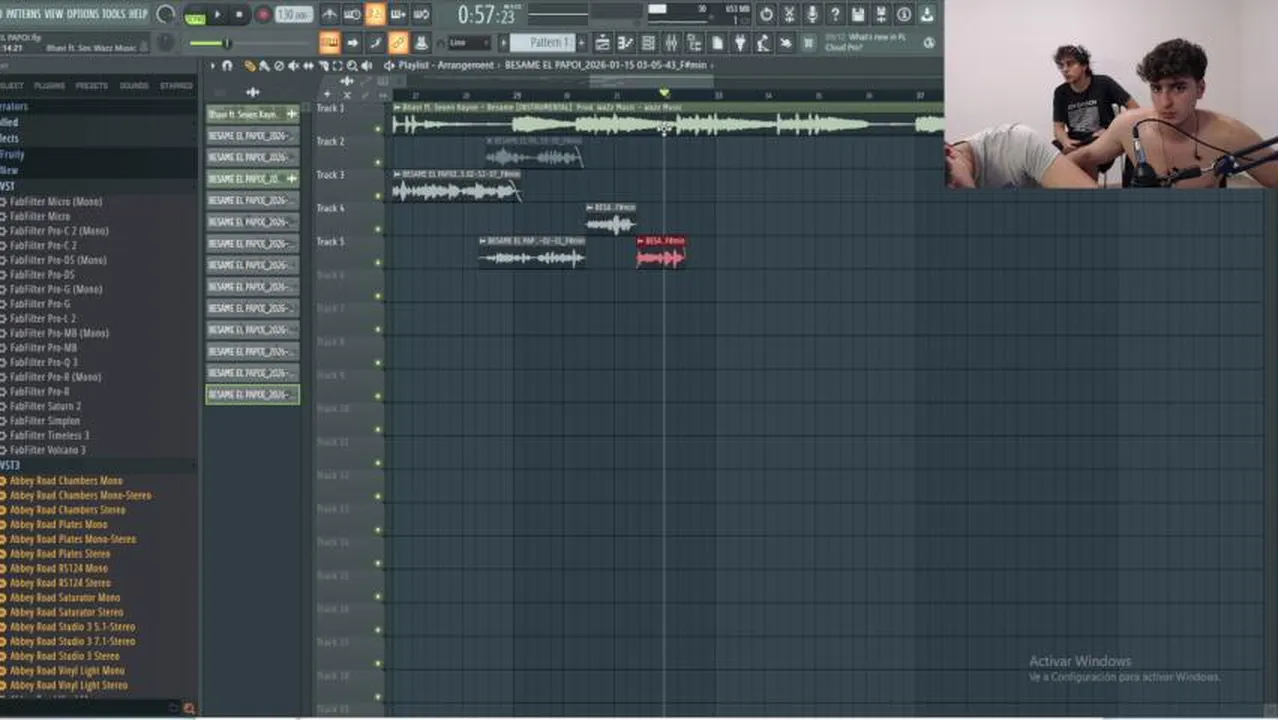Image resolution: width=1278 pixels, height=720 pixels.
Task: Select the red BESA F#min clip on Track 5
Action: click(x=661, y=252)
